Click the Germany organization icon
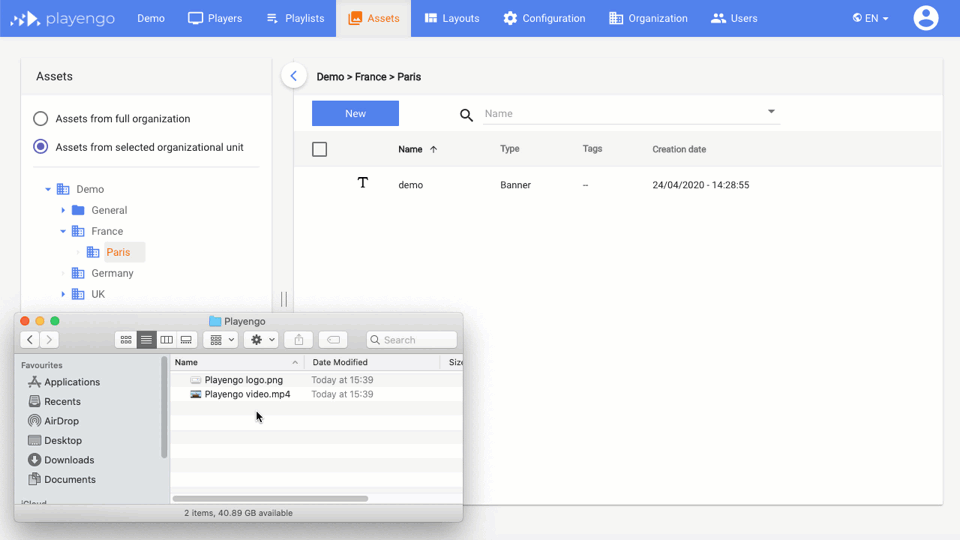The height and width of the screenshot is (540, 960). pyautogui.click(x=78, y=273)
